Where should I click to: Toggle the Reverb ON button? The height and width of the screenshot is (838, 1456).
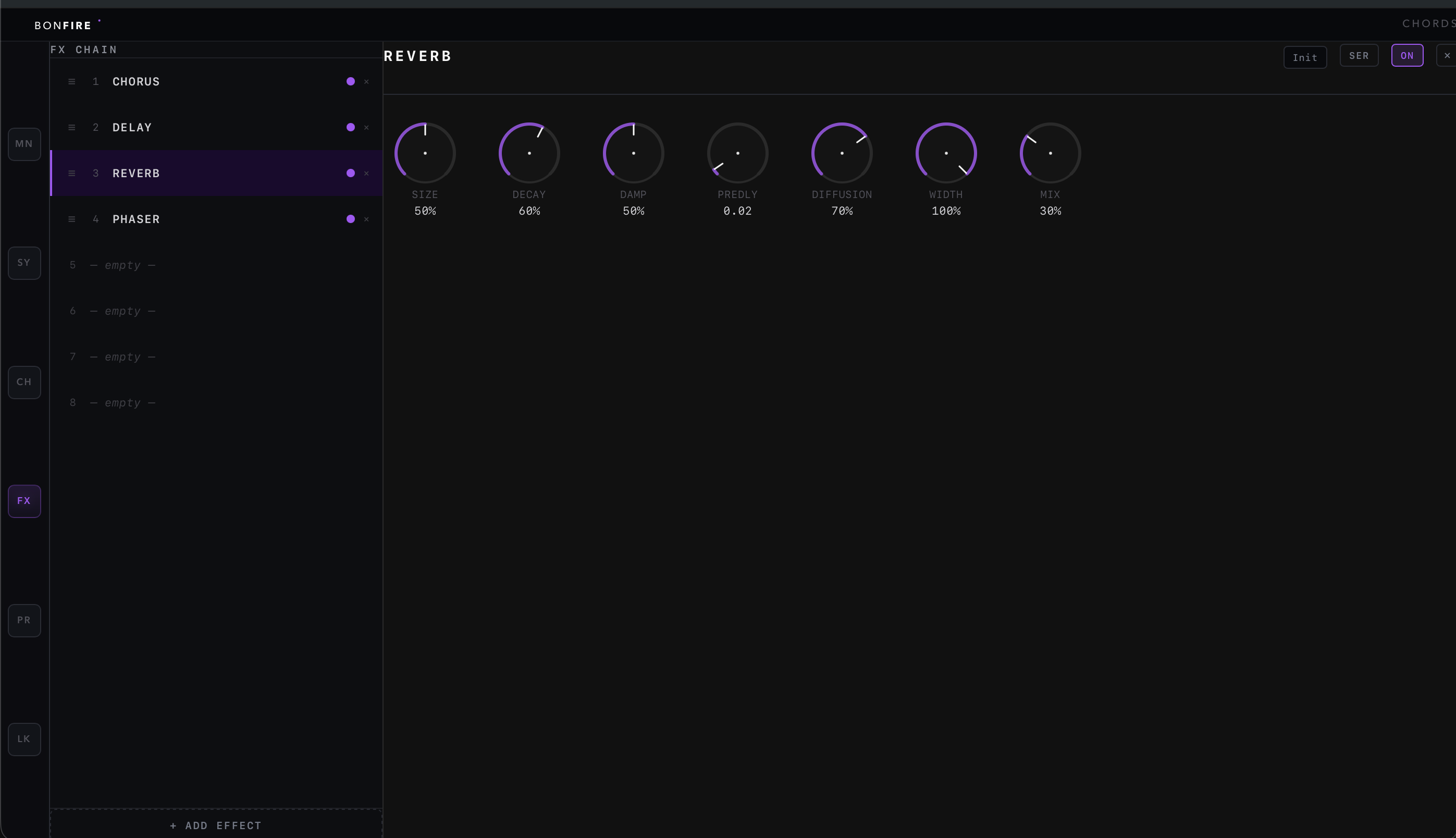tap(1406, 56)
